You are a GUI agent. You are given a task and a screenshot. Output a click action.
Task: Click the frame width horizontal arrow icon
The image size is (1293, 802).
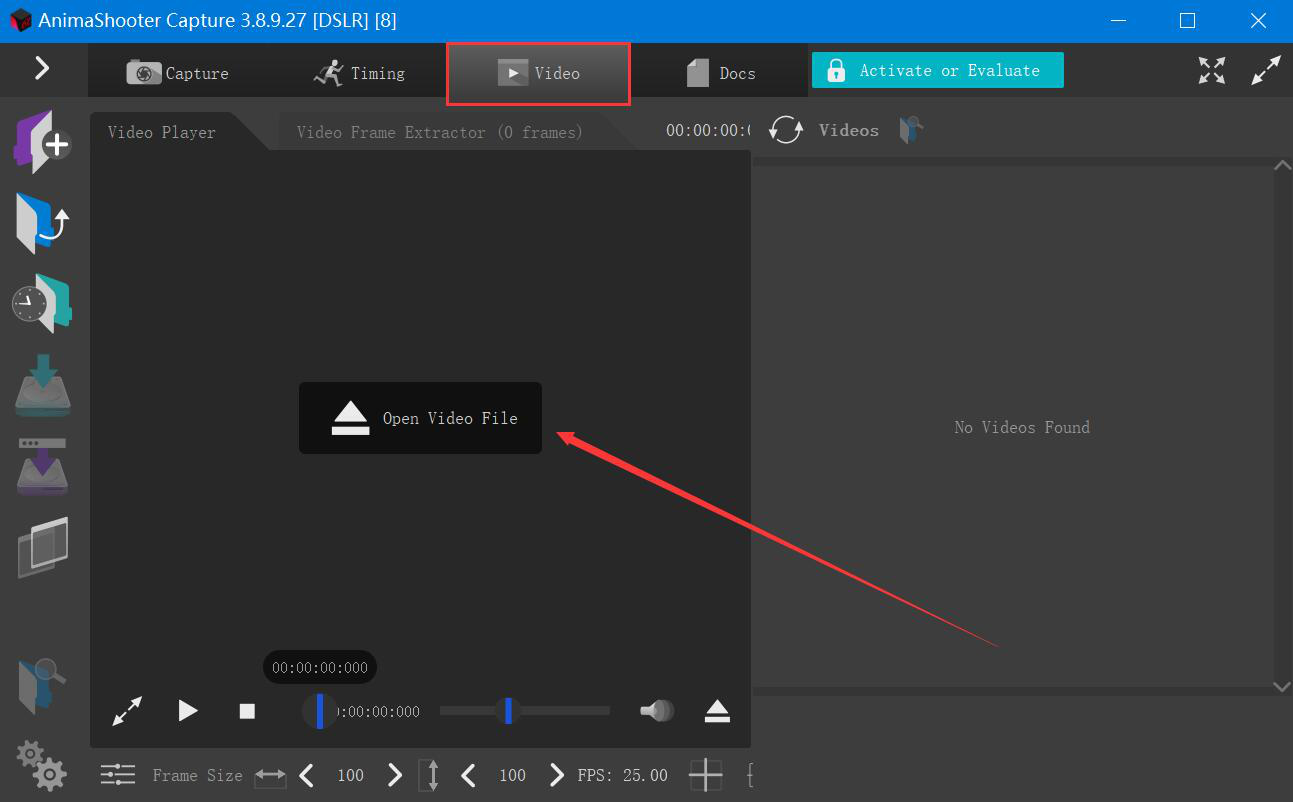[x=270, y=775]
